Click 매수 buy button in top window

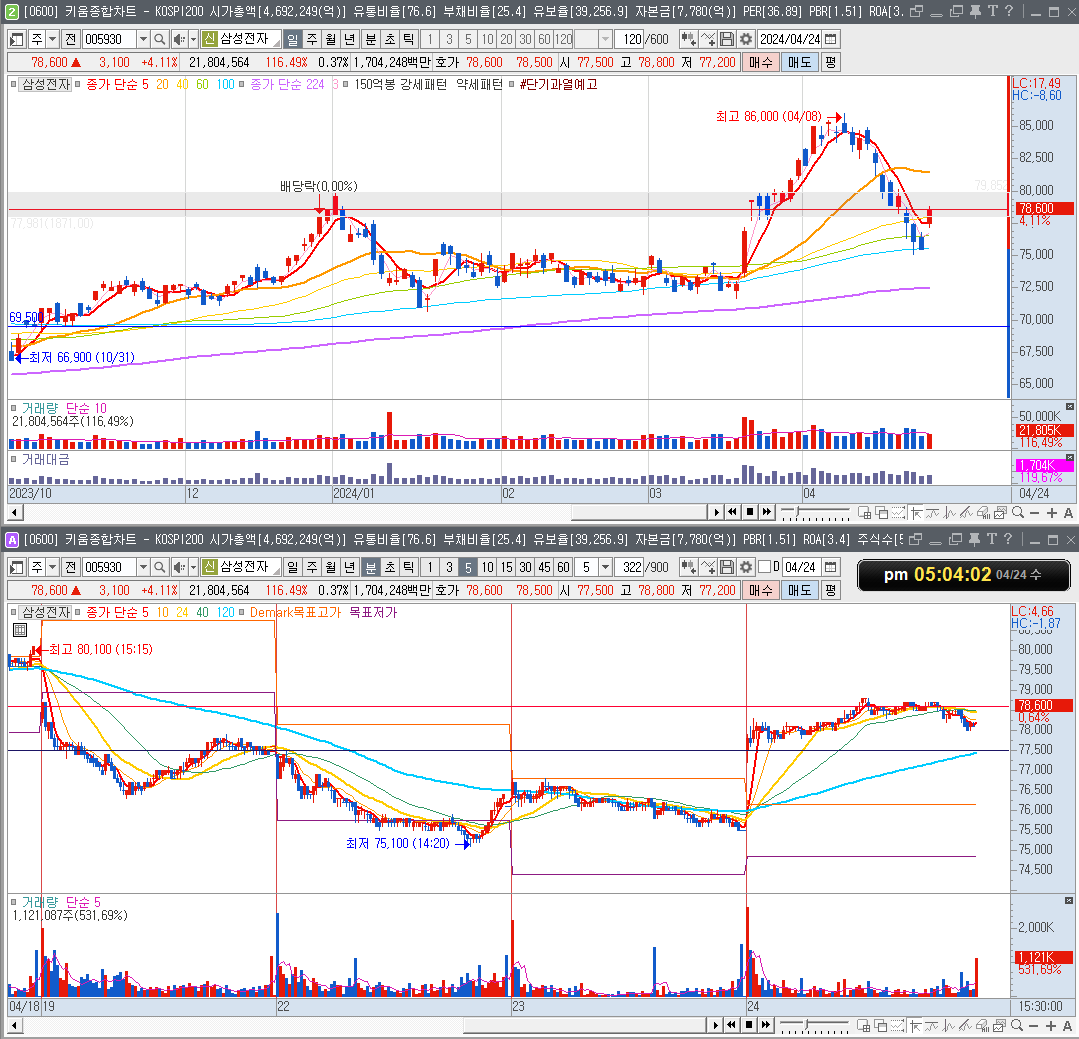pos(760,62)
